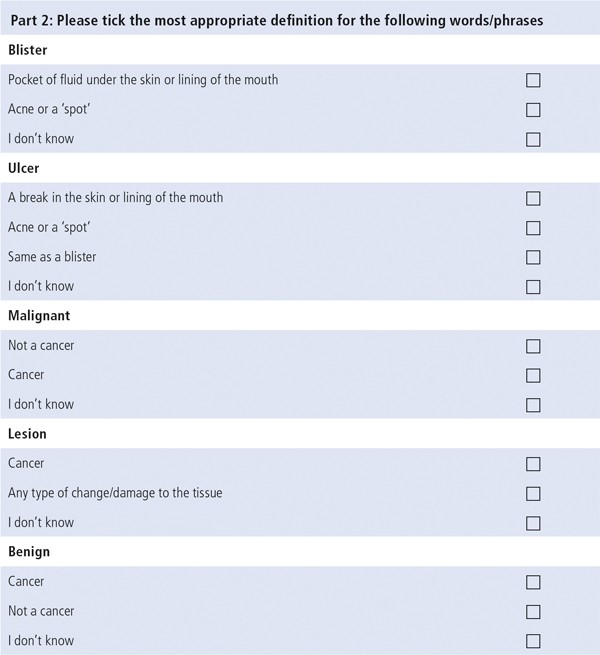Tick 'I don't know' under Benign
The width and height of the screenshot is (600, 655).
[533, 641]
